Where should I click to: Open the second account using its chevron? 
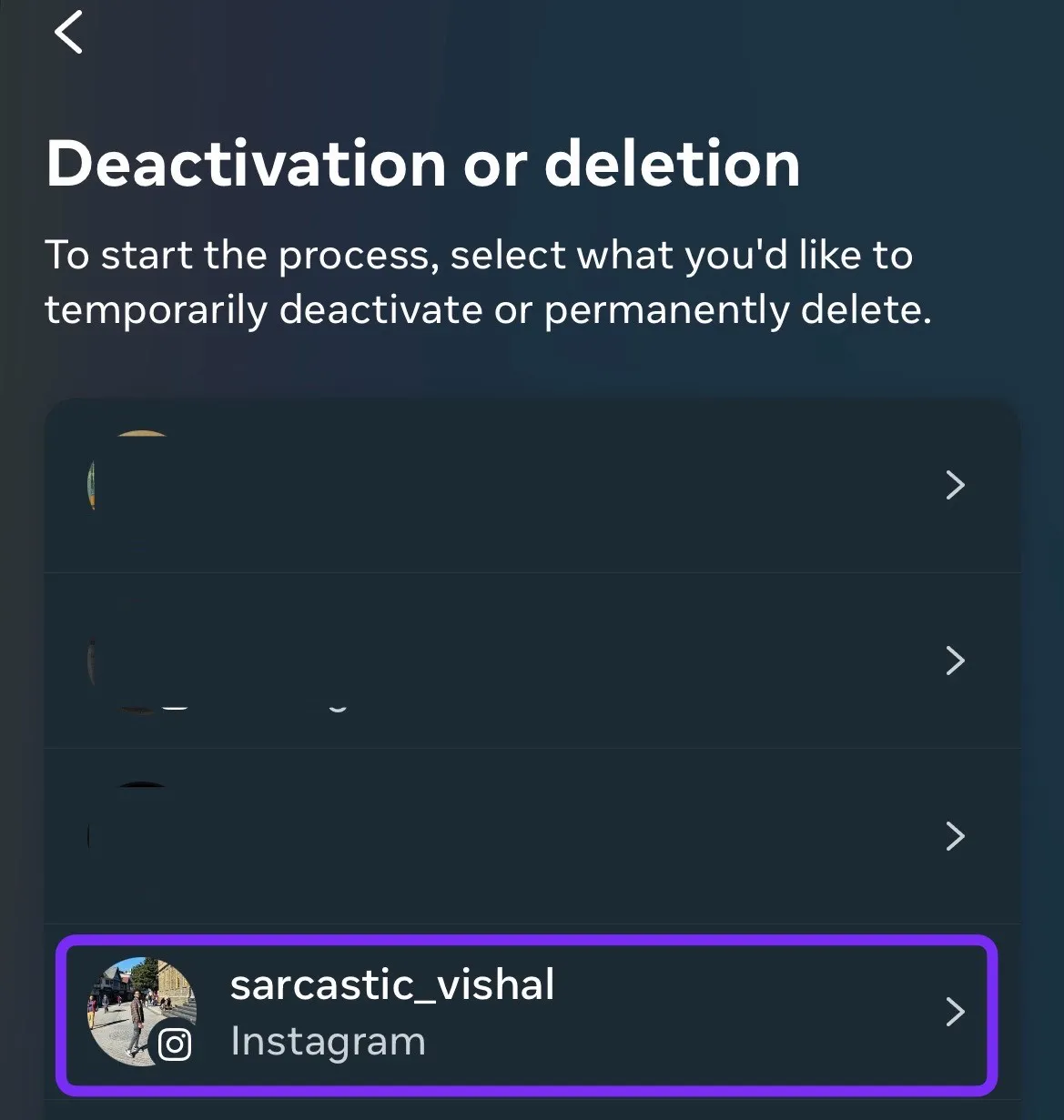(955, 661)
